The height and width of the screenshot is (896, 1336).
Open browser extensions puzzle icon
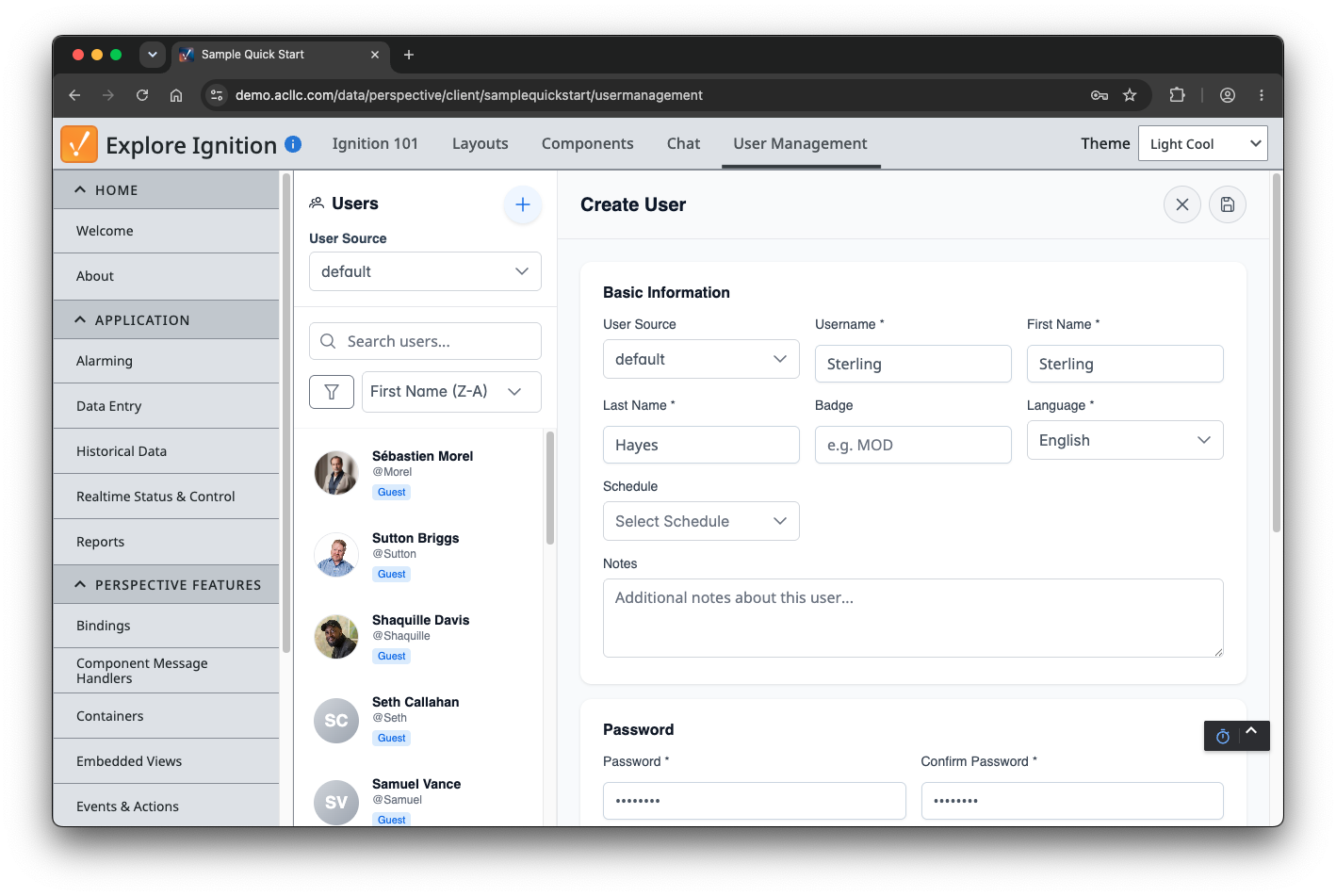point(1177,95)
